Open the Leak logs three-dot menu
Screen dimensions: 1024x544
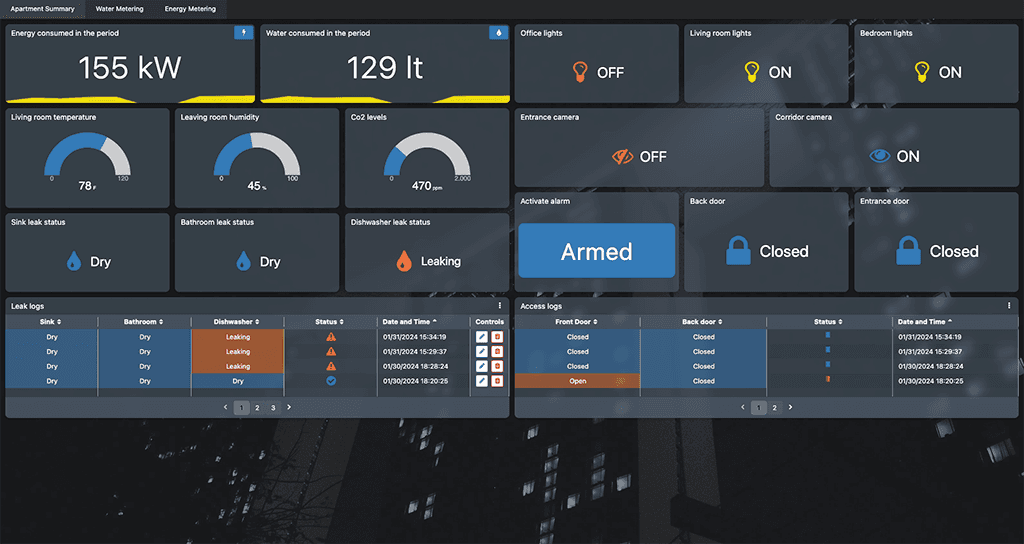pyautogui.click(x=500, y=305)
